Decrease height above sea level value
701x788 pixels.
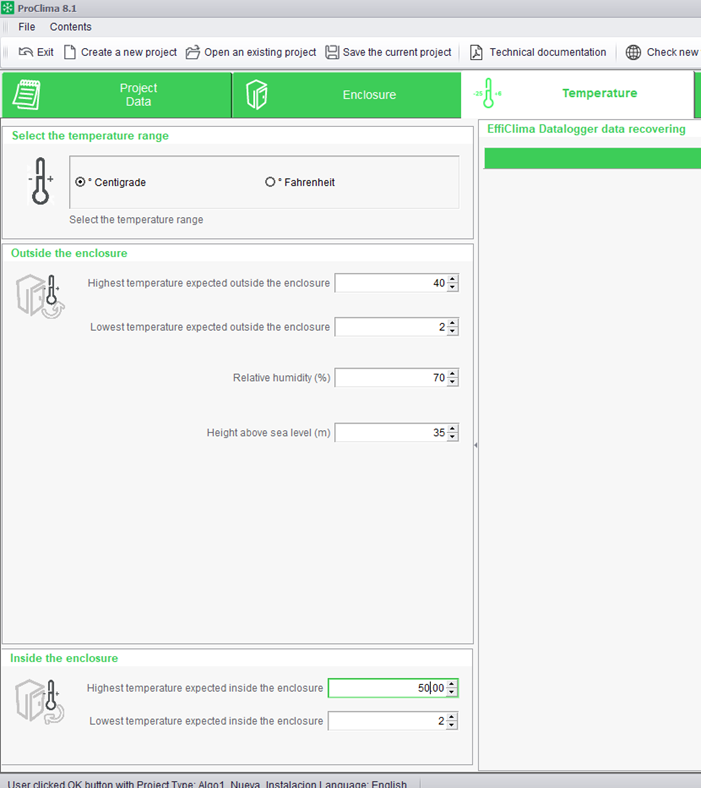tap(453, 437)
